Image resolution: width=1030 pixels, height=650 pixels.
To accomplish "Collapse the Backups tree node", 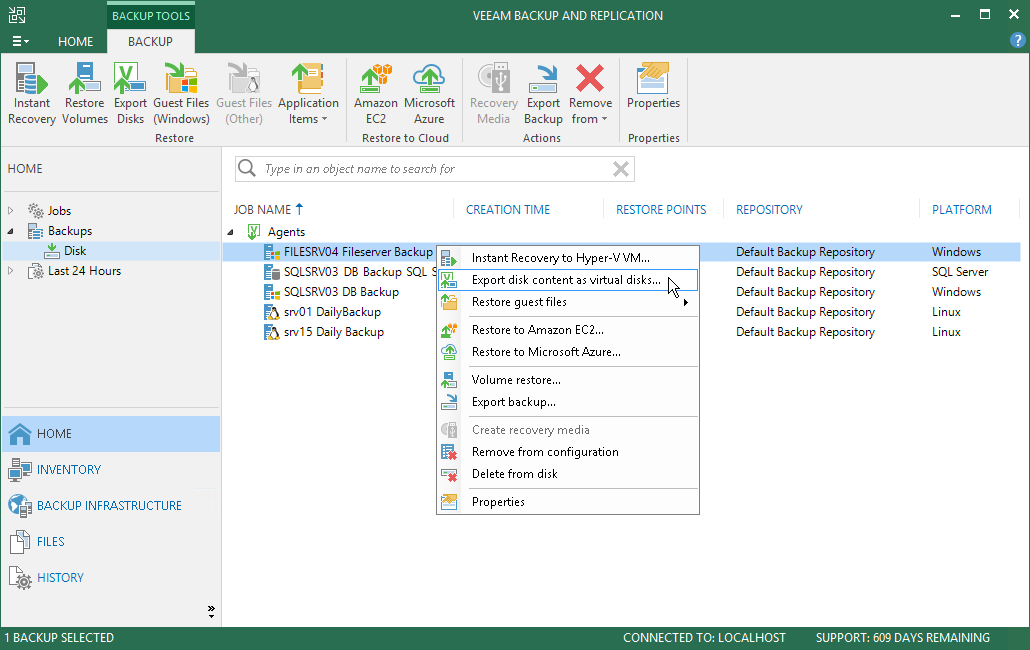I will 10,231.
